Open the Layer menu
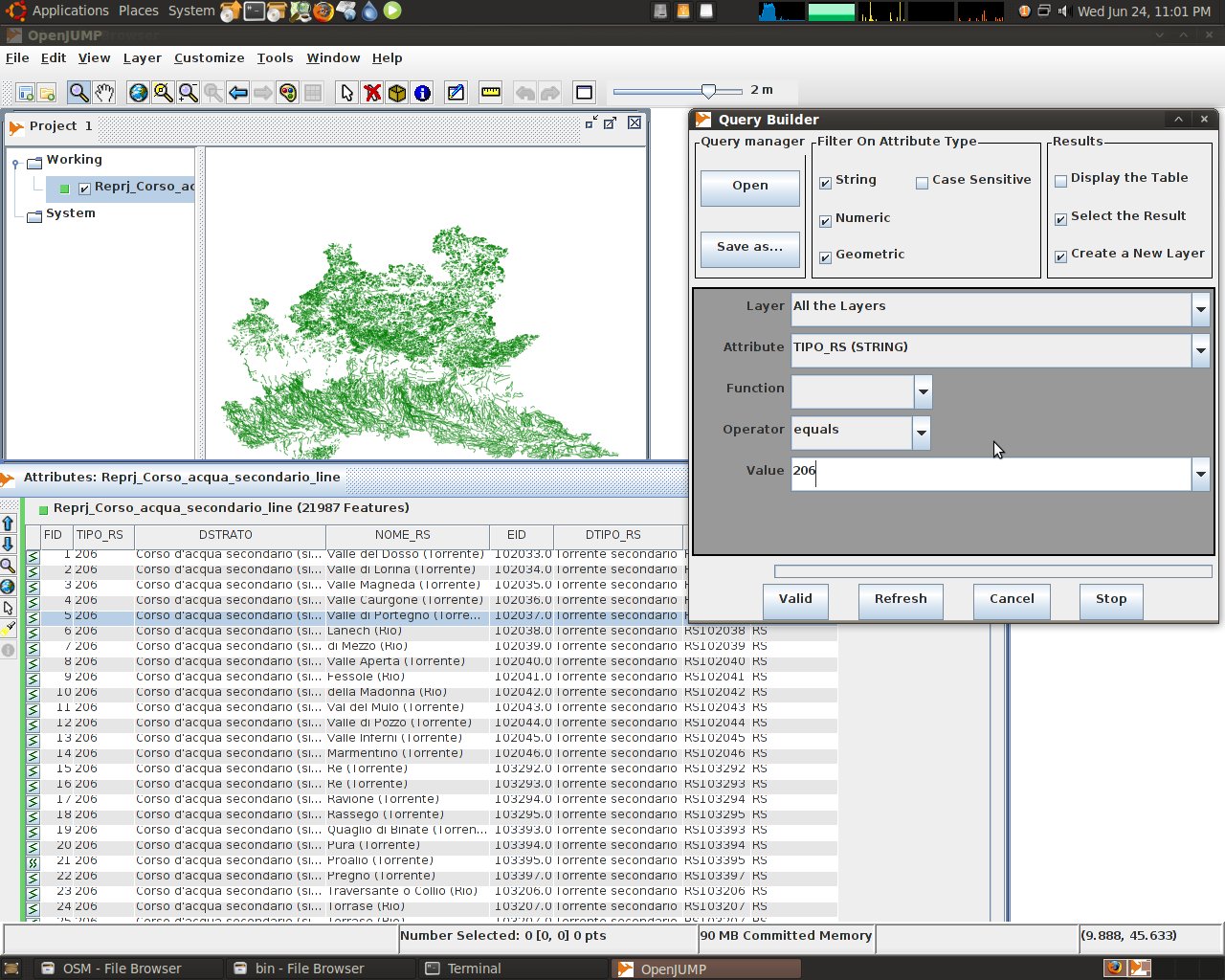The image size is (1225, 980). (x=143, y=58)
